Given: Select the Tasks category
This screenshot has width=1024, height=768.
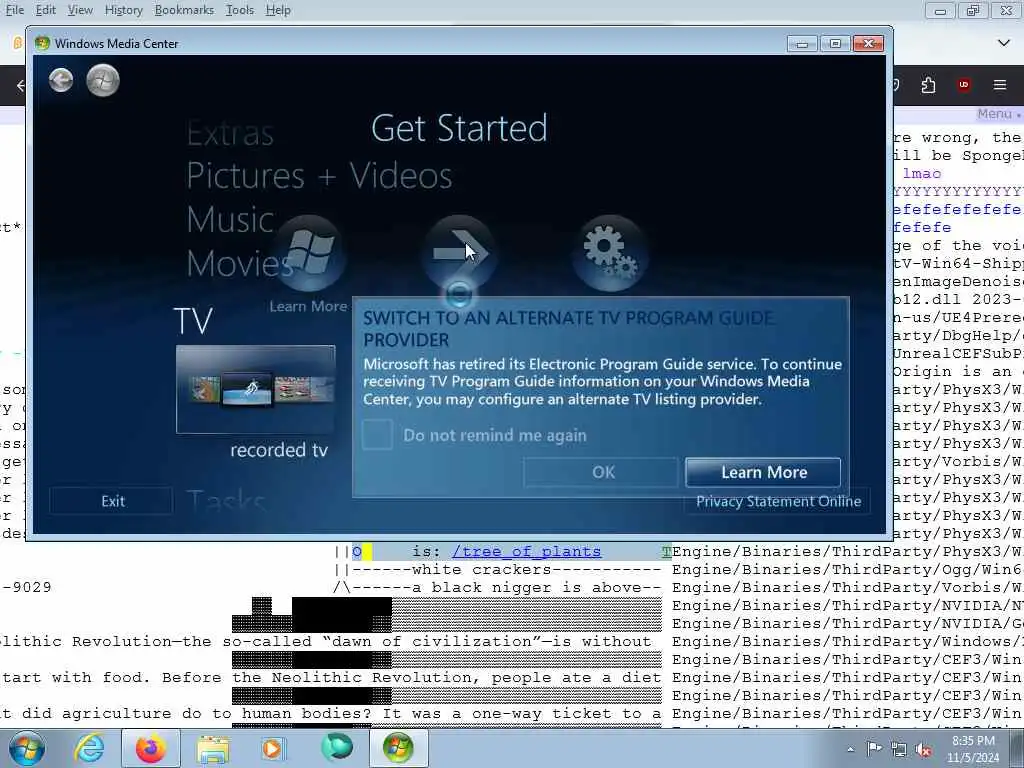Looking at the screenshot, I should coord(226,501).
